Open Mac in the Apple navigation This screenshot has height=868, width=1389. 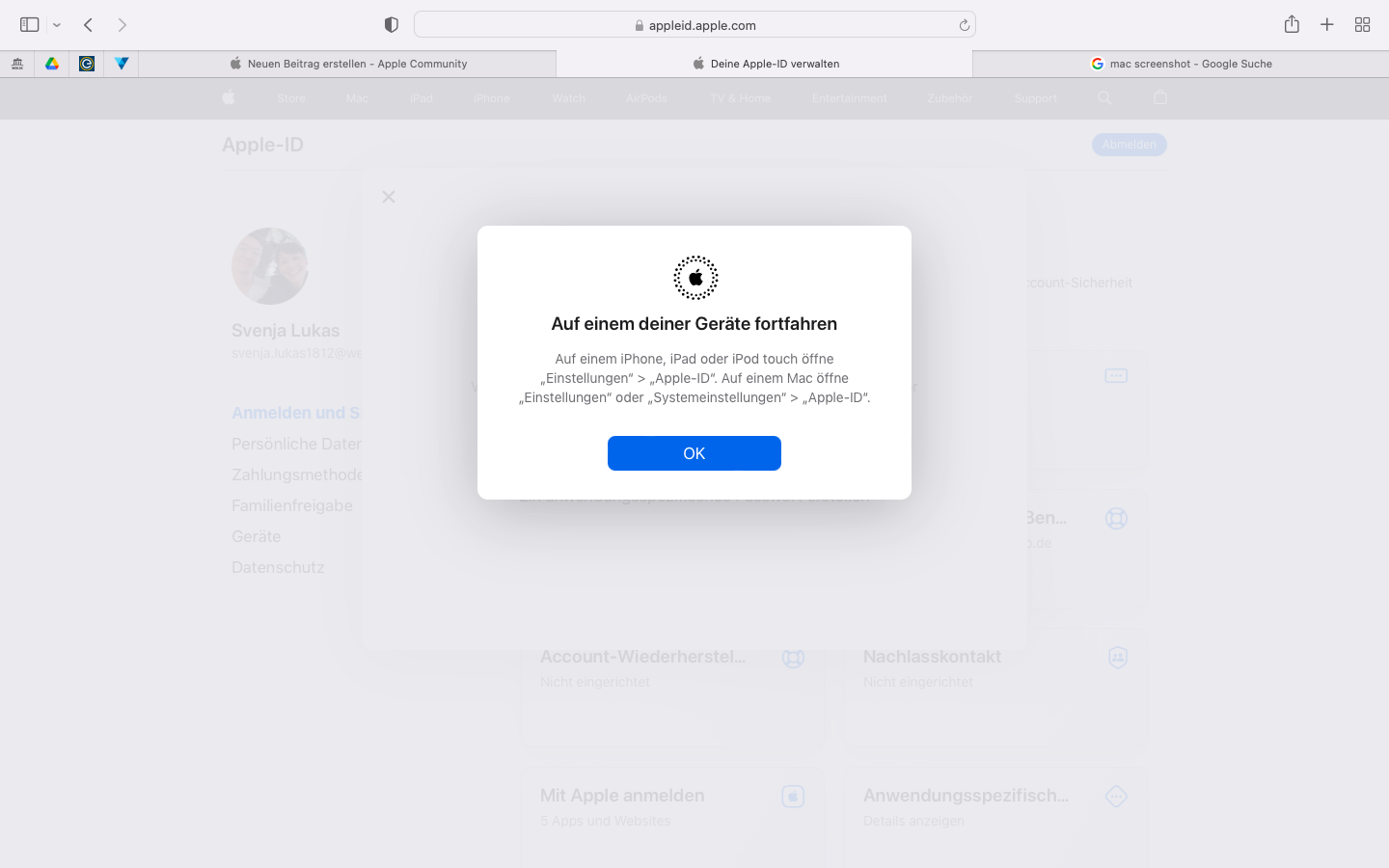[357, 98]
